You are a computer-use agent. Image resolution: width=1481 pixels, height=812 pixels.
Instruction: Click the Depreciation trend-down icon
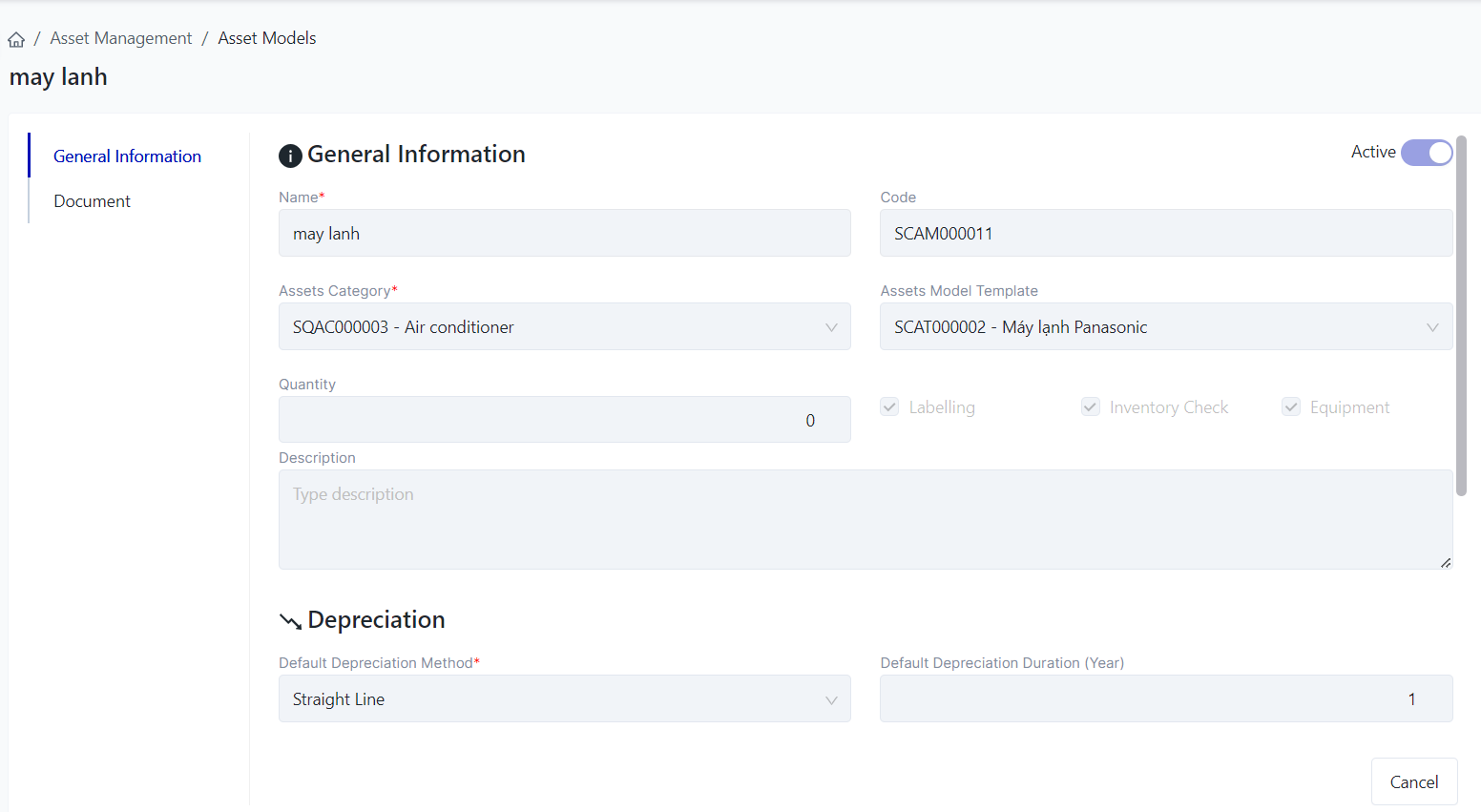290,621
